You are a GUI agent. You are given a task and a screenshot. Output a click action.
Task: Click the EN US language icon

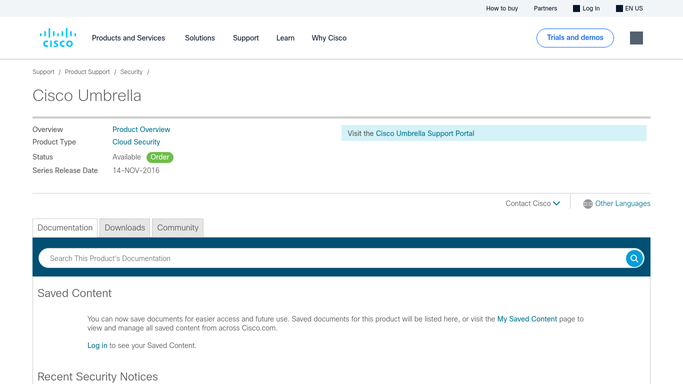(619, 8)
